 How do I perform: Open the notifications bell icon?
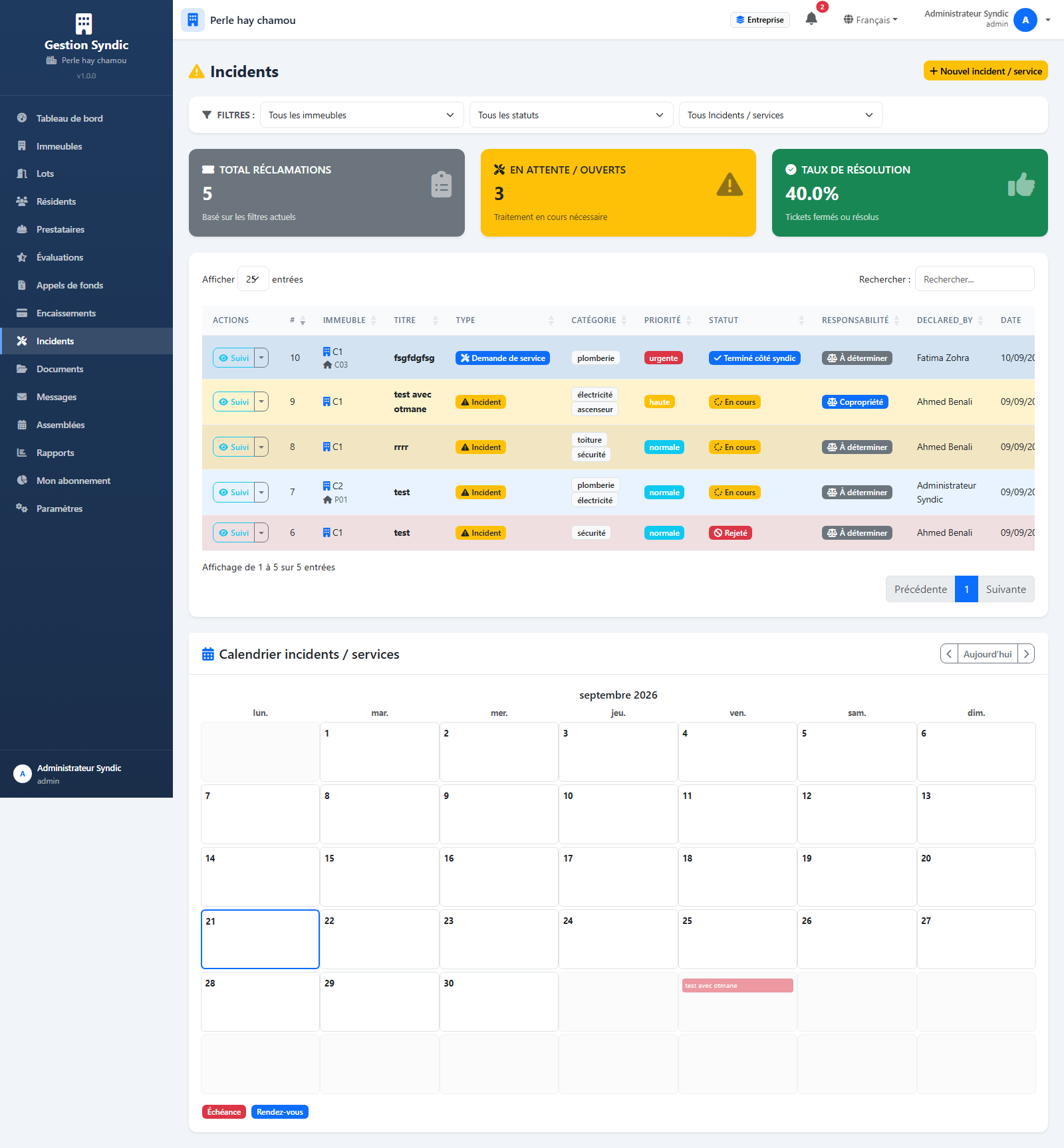click(811, 19)
